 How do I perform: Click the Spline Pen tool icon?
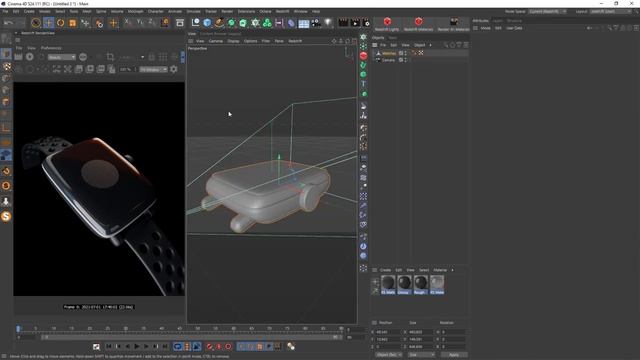pos(219,23)
